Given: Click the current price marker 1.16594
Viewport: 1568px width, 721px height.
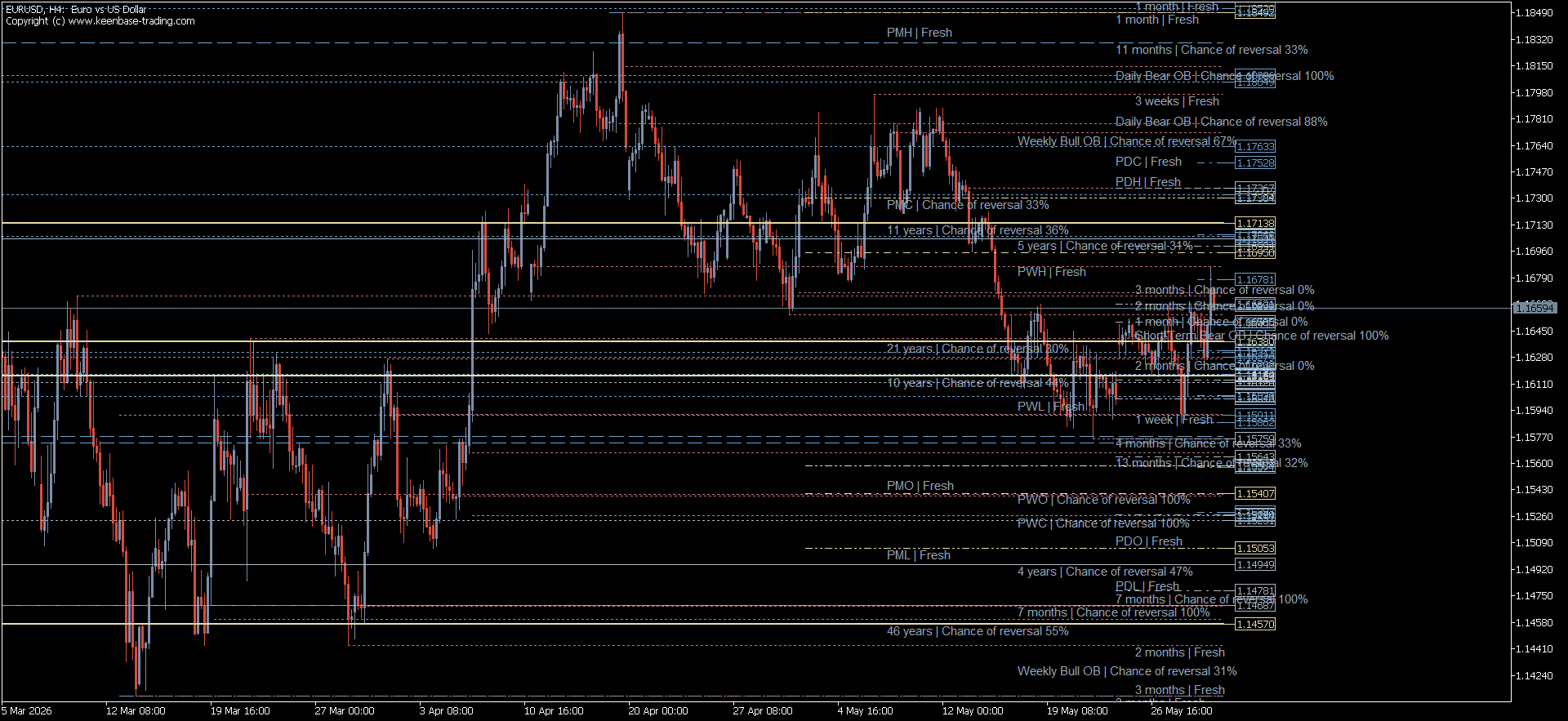Looking at the screenshot, I should coord(1535,308).
